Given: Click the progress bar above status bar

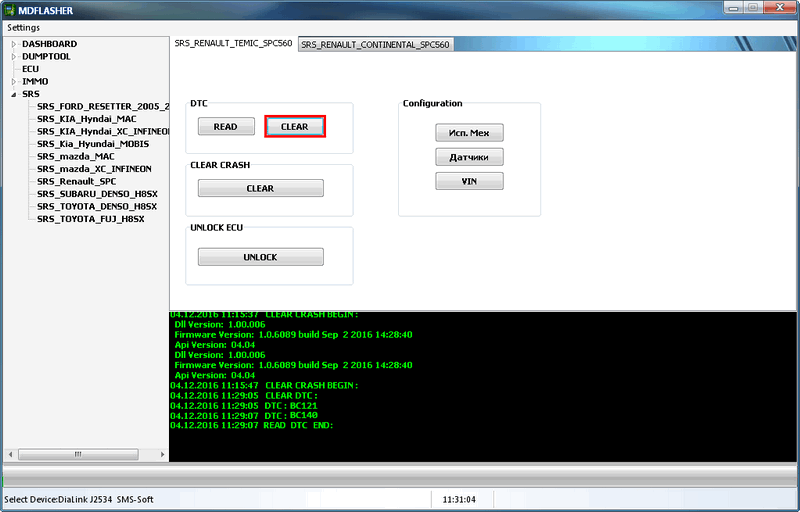Looking at the screenshot, I should click(x=400, y=476).
